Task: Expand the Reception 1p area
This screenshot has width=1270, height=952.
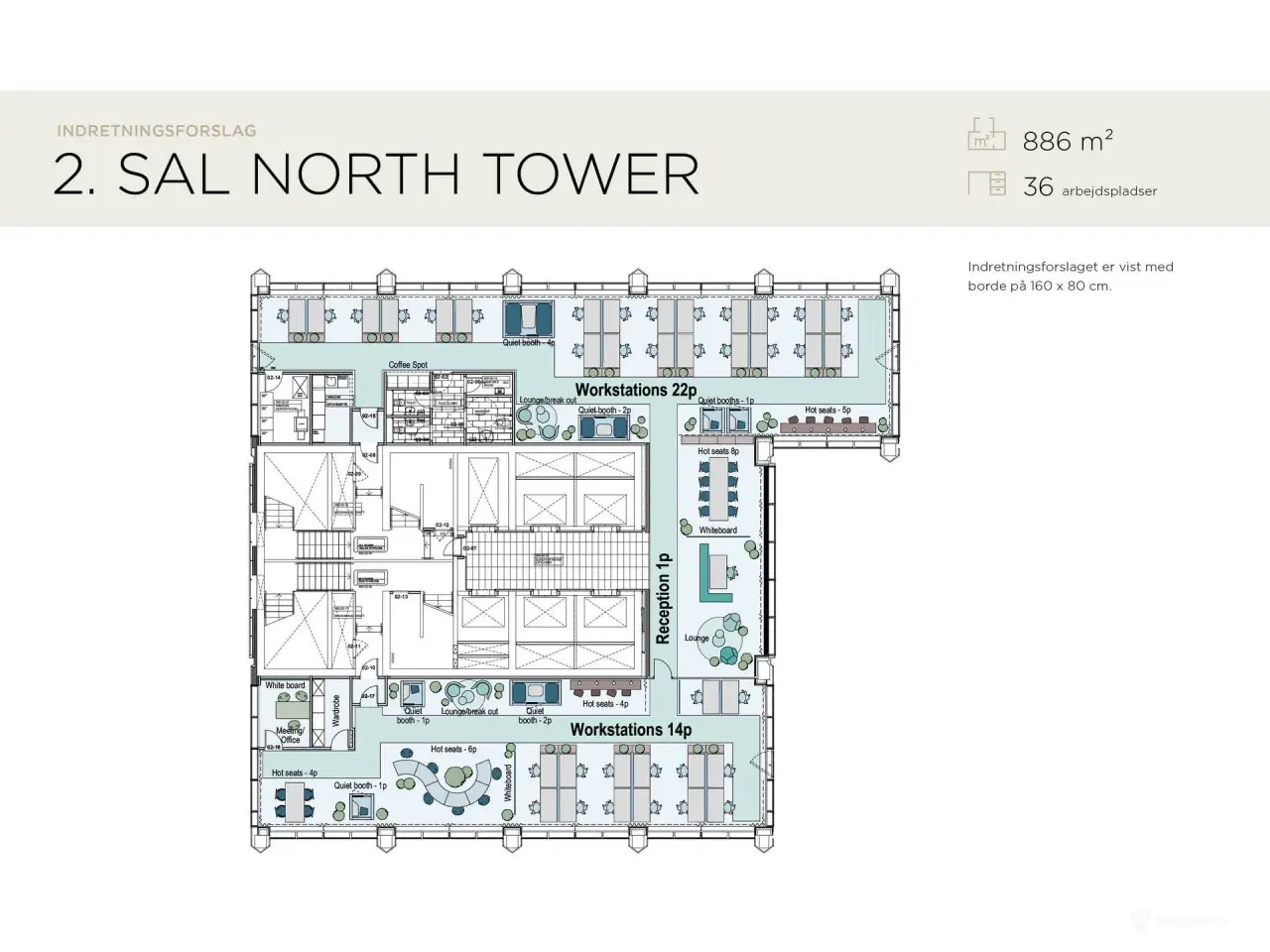Action: coord(663,595)
